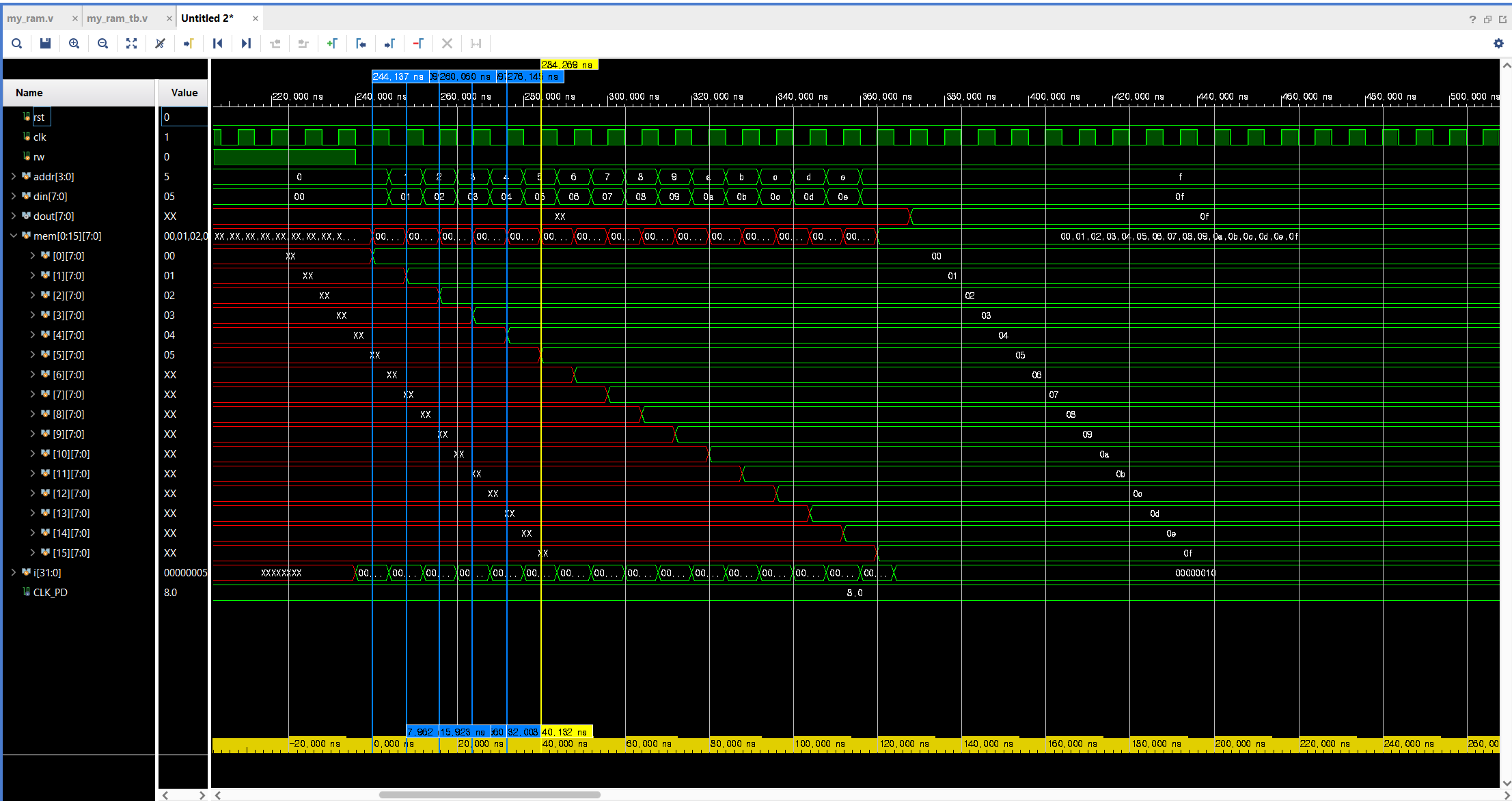Select the rst signal name

(x=39, y=117)
